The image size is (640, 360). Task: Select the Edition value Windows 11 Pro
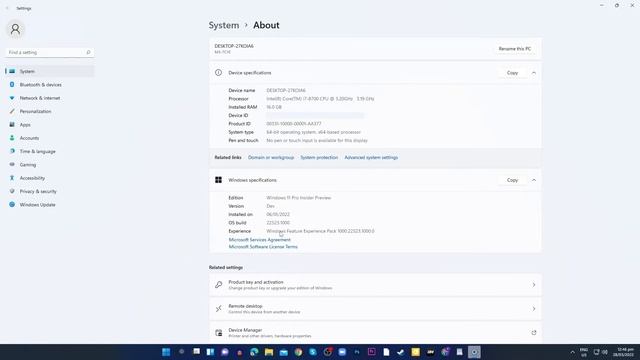coord(298,198)
